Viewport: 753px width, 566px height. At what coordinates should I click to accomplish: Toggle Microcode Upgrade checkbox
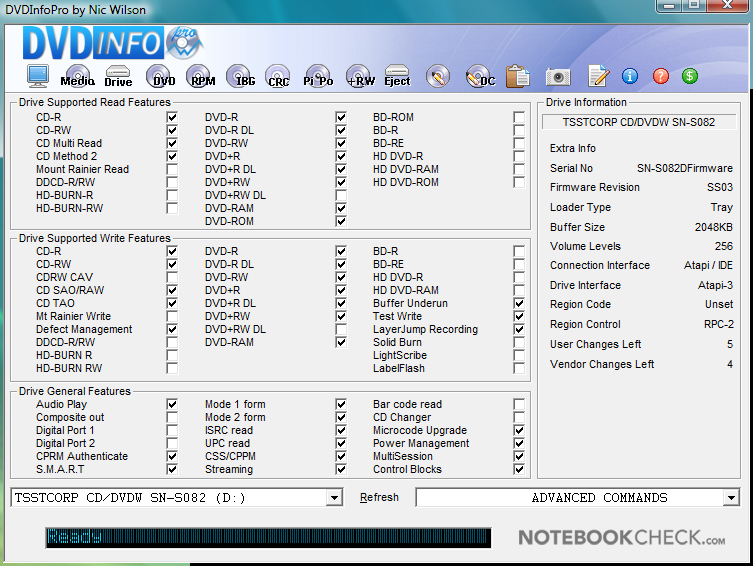[x=519, y=430]
